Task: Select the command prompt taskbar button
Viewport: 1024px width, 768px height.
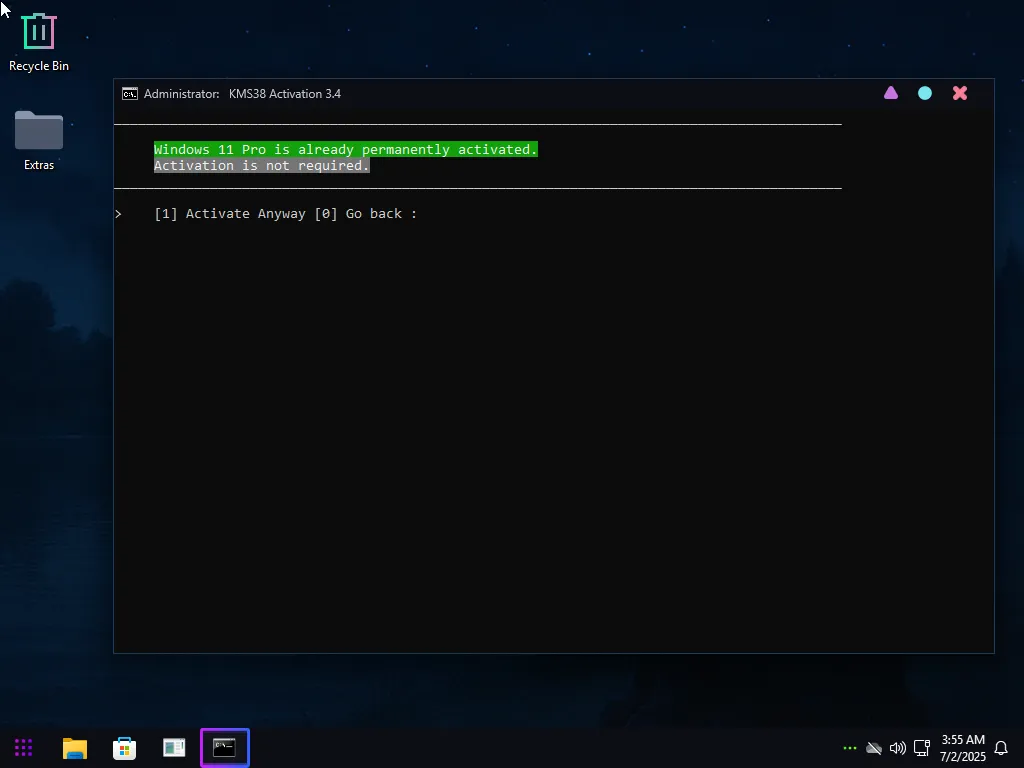Action: click(x=225, y=748)
